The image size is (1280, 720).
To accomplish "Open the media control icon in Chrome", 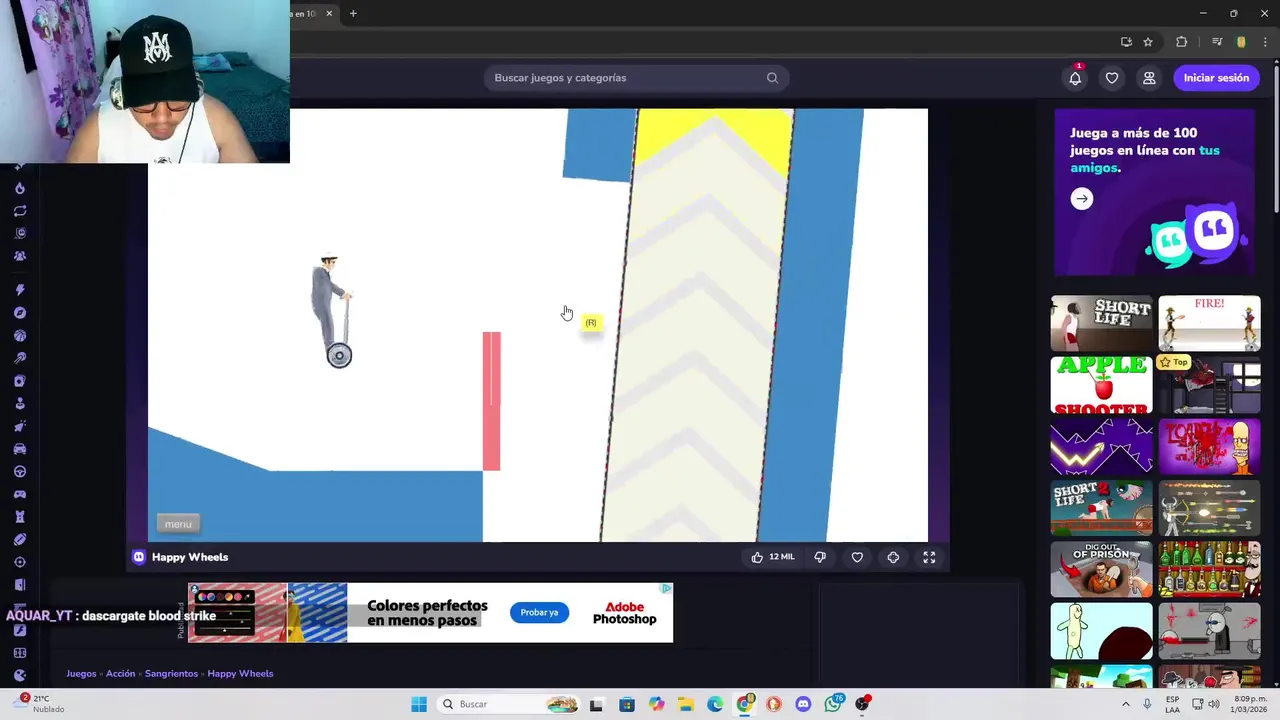I will click(x=1217, y=42).
